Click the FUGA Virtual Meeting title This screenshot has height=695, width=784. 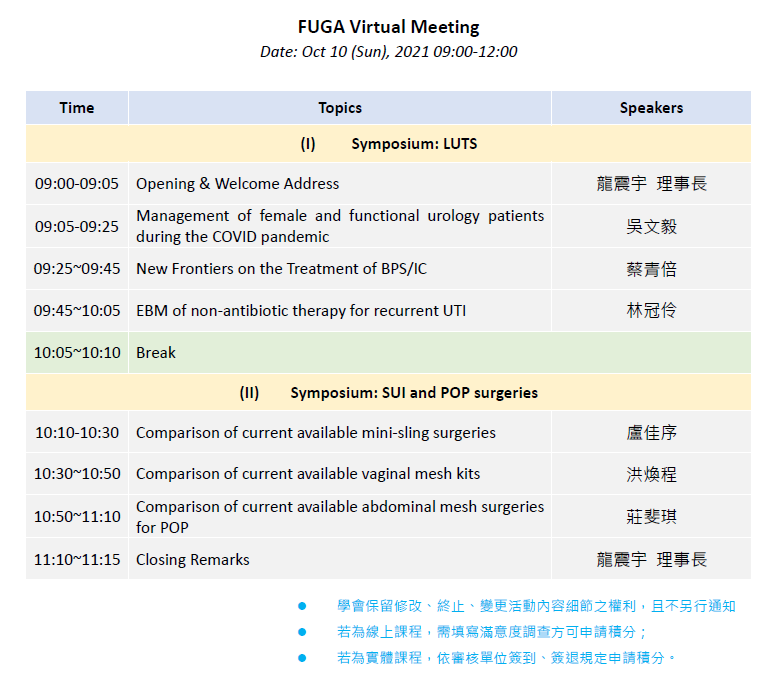click(x=388, y=27)
